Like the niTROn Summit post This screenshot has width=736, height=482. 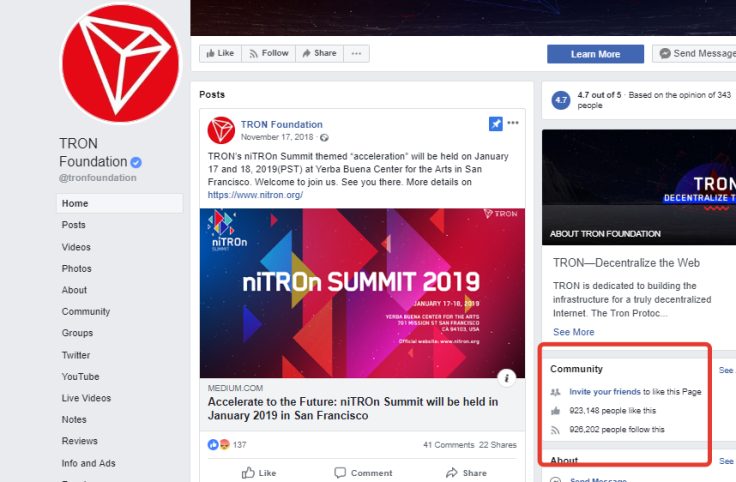259,473
